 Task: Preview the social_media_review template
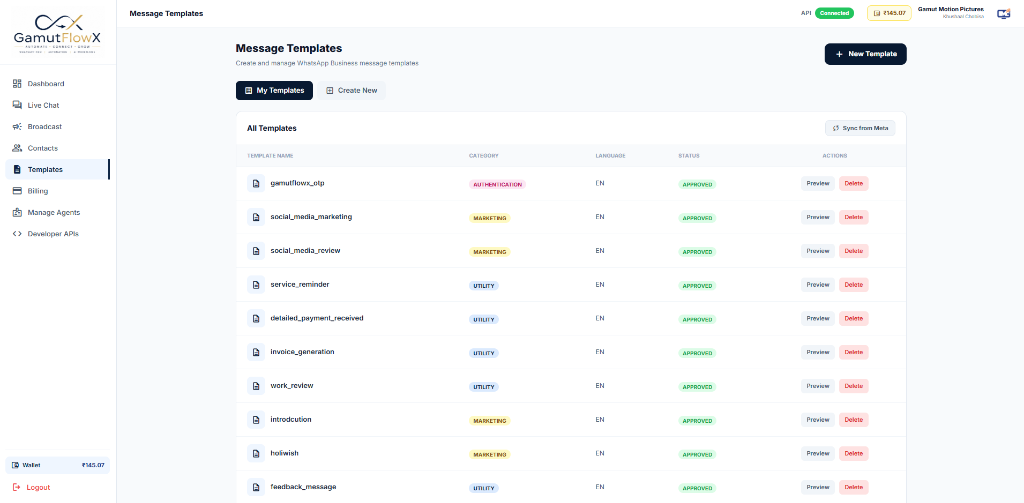[818, 251]
